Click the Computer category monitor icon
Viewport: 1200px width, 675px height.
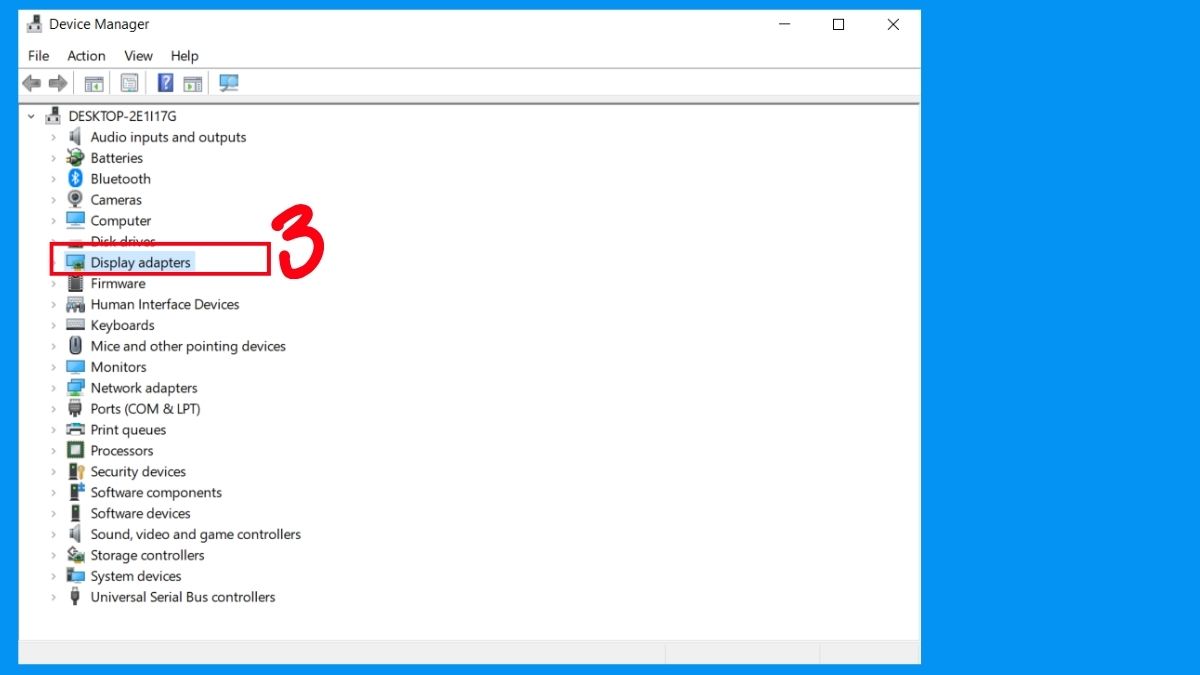[75, 221]
